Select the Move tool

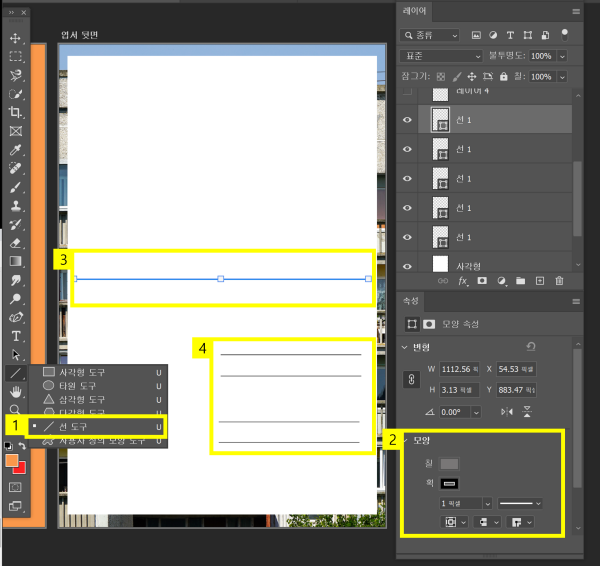(15, 38)
